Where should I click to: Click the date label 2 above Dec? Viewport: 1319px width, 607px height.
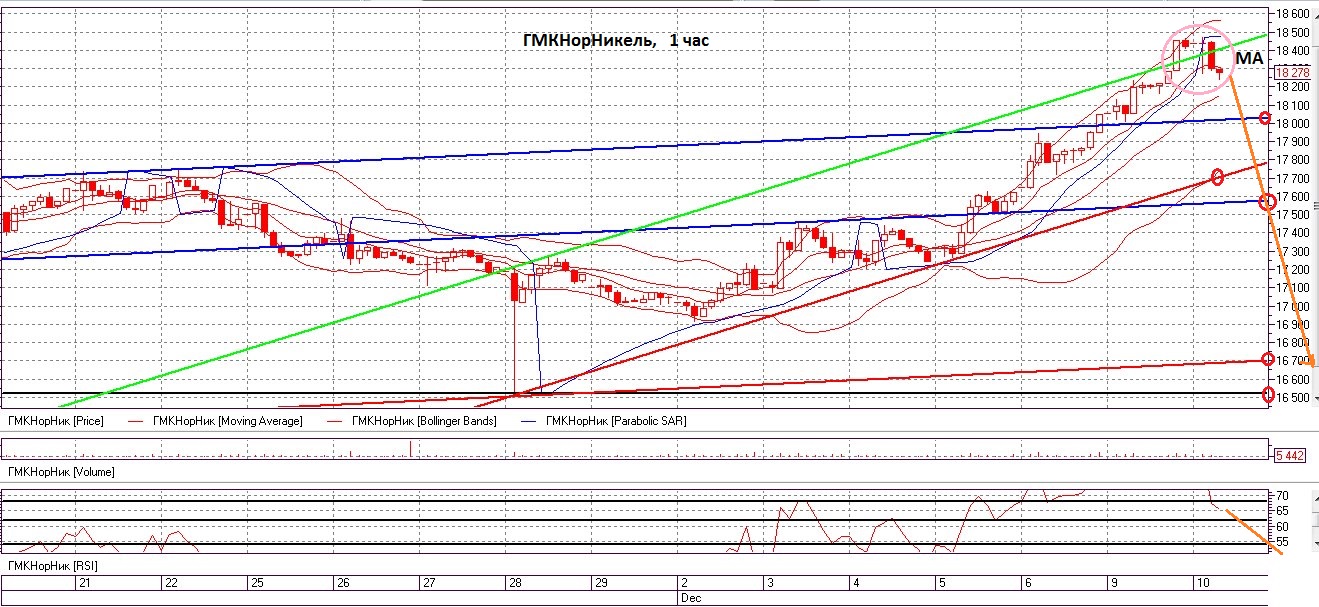coord(684,582)
